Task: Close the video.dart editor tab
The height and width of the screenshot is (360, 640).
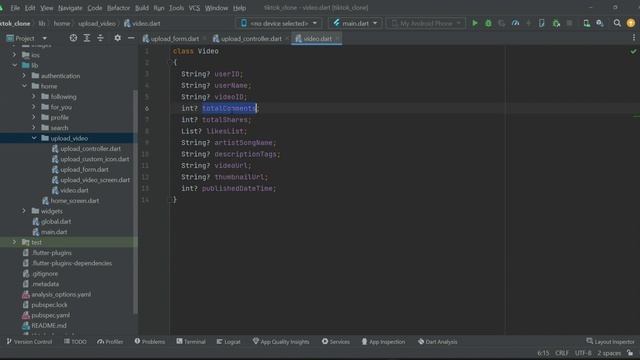Action: (x=337, y=39)
